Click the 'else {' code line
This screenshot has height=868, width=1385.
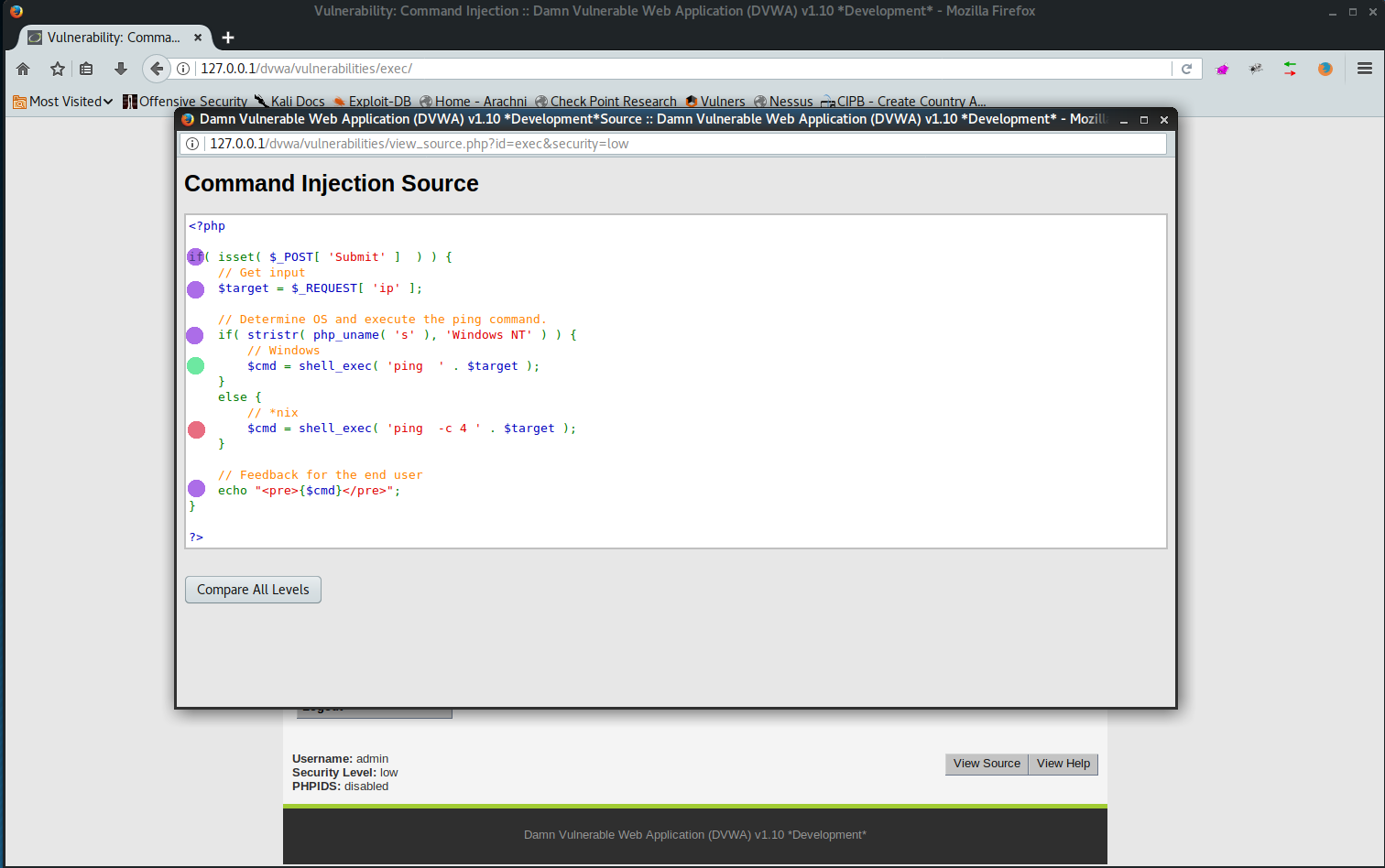click(239, 397)
